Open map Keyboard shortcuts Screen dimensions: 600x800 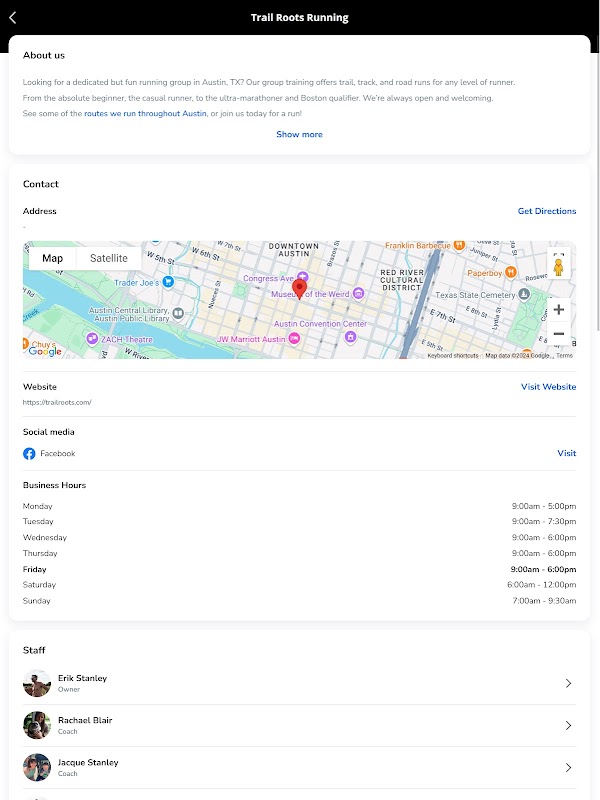[x=452, y=356]
